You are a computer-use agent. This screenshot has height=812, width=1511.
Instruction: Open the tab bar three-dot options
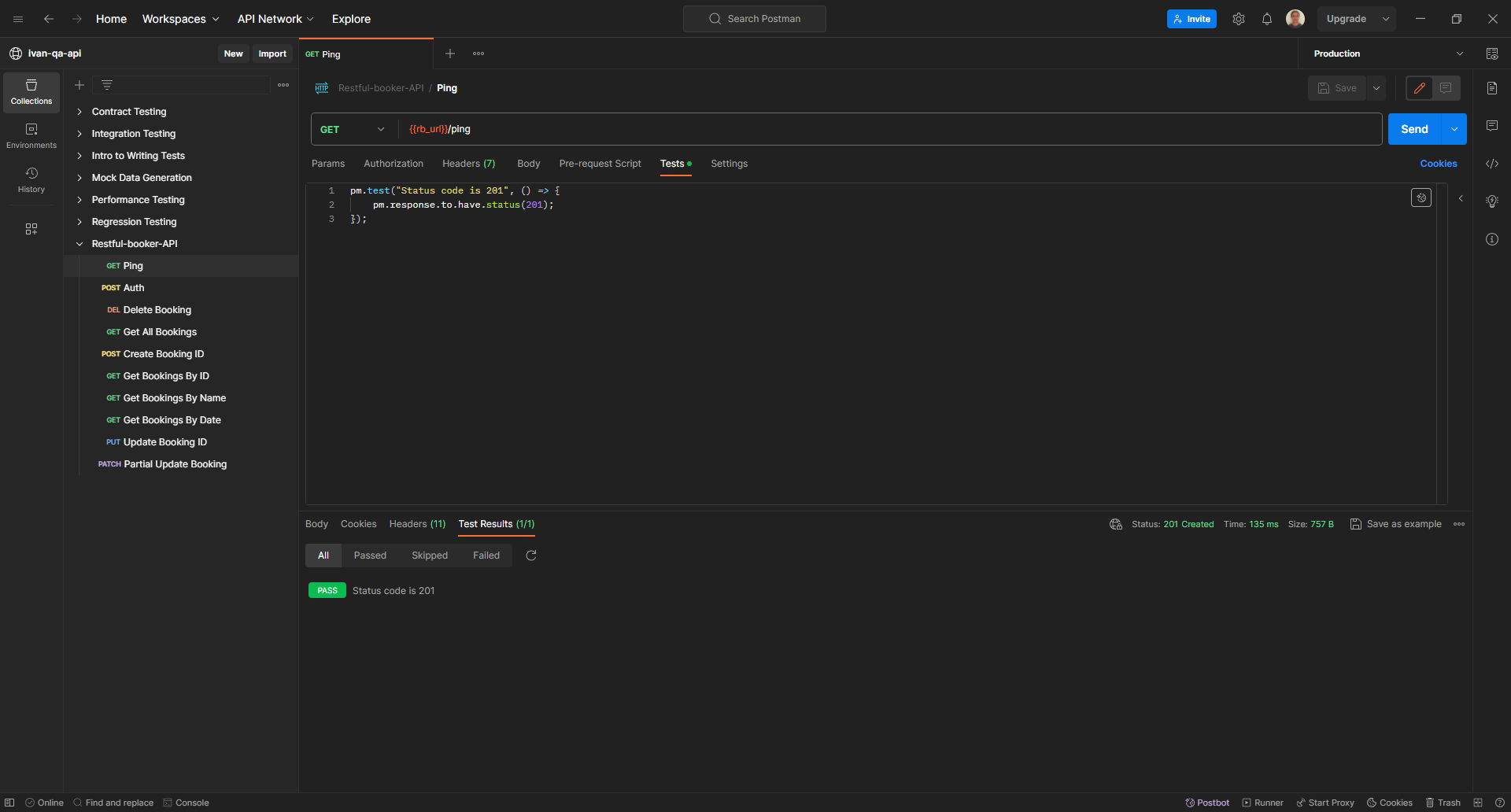pos(478,54)
